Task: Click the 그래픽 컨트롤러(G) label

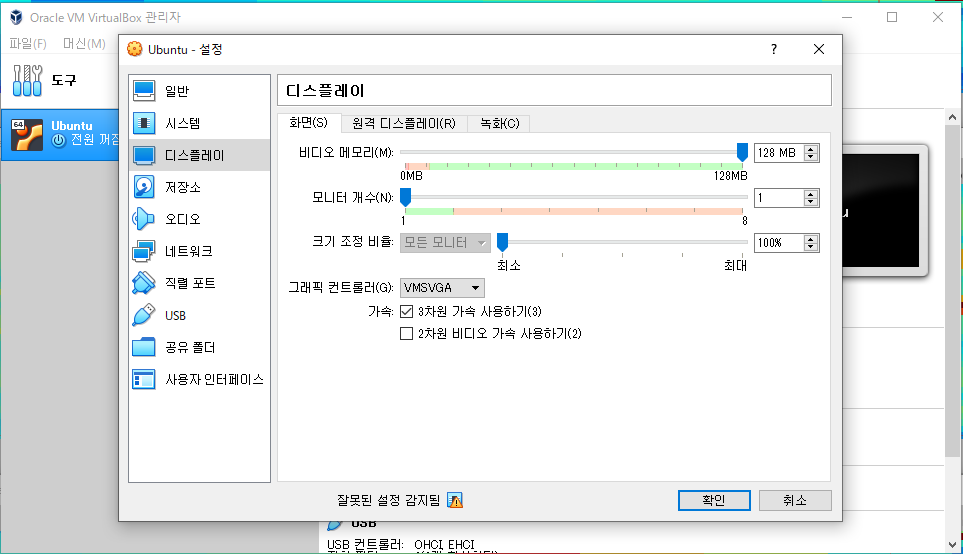Action: coord(341,287)
